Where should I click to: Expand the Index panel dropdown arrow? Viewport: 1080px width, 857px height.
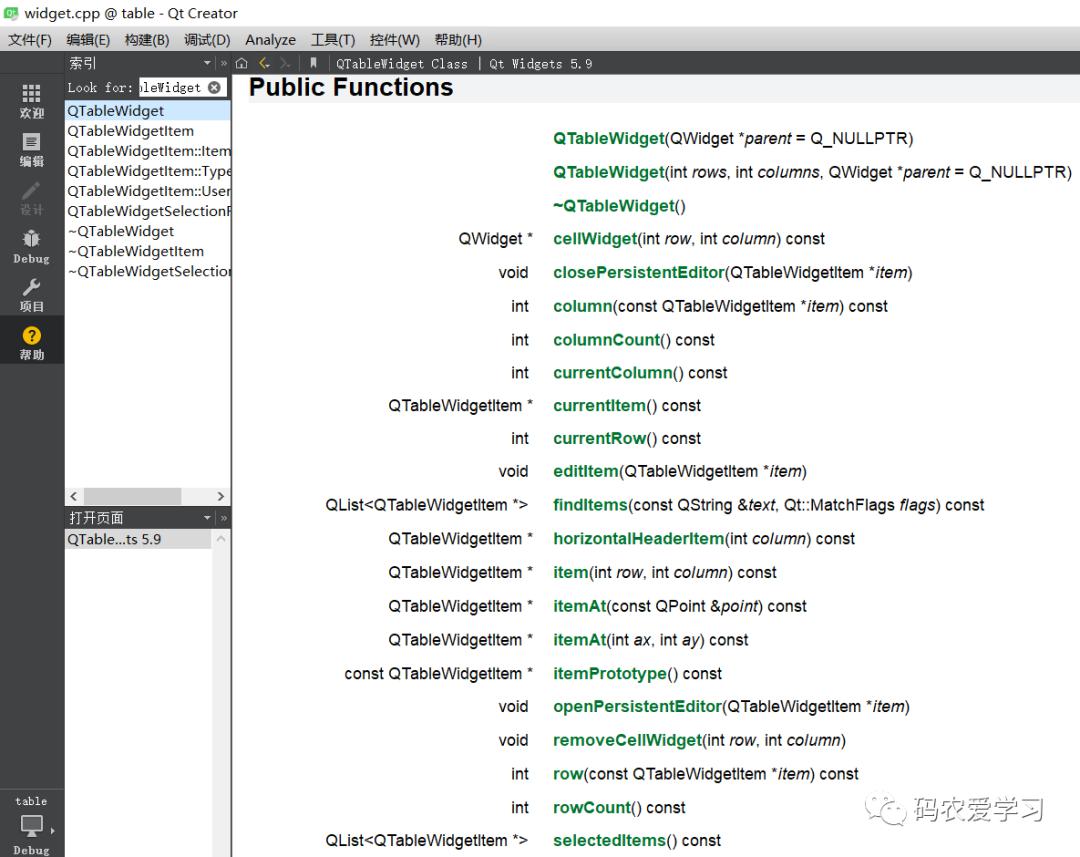[207, 63]
